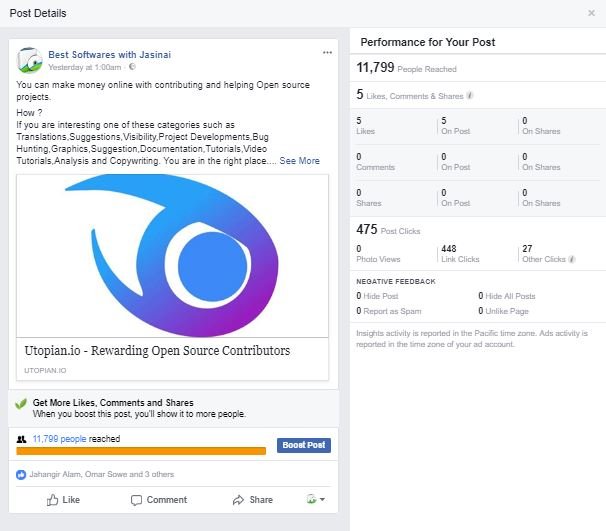Click the people reached group icon
Screen dimensions: 606x531
pos(21,439)
